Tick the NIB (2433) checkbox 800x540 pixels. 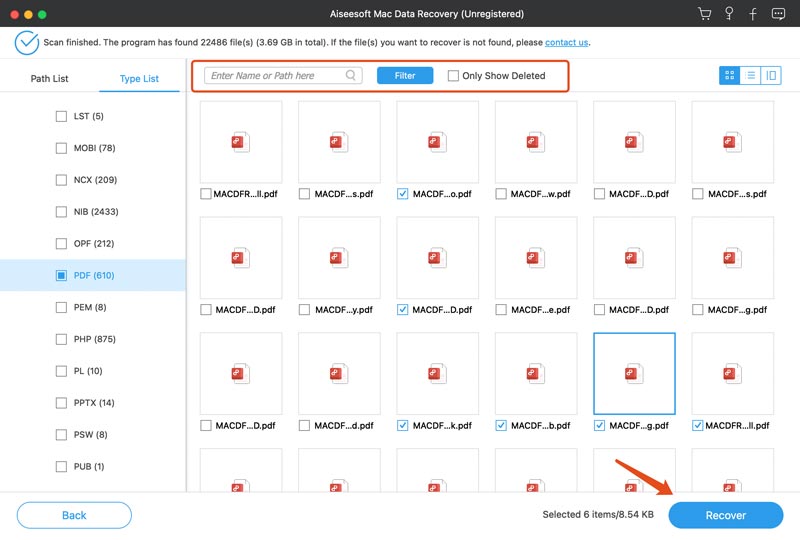(x=62, y=212)
